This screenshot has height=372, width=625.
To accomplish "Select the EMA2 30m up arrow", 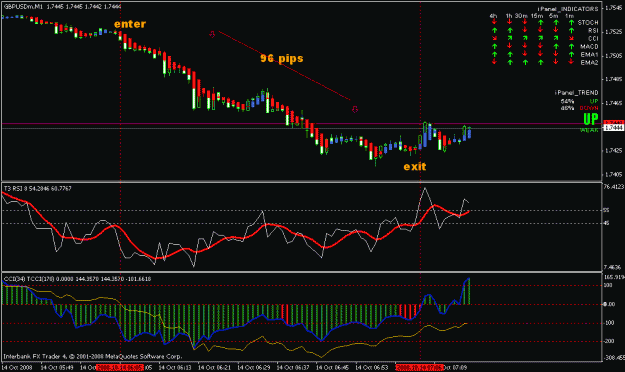I will point(525,62).
